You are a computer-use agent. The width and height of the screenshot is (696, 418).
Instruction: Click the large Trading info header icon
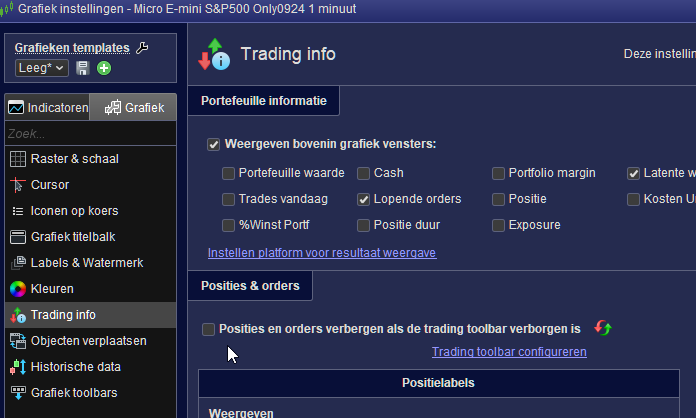click(x=214, y=54)
